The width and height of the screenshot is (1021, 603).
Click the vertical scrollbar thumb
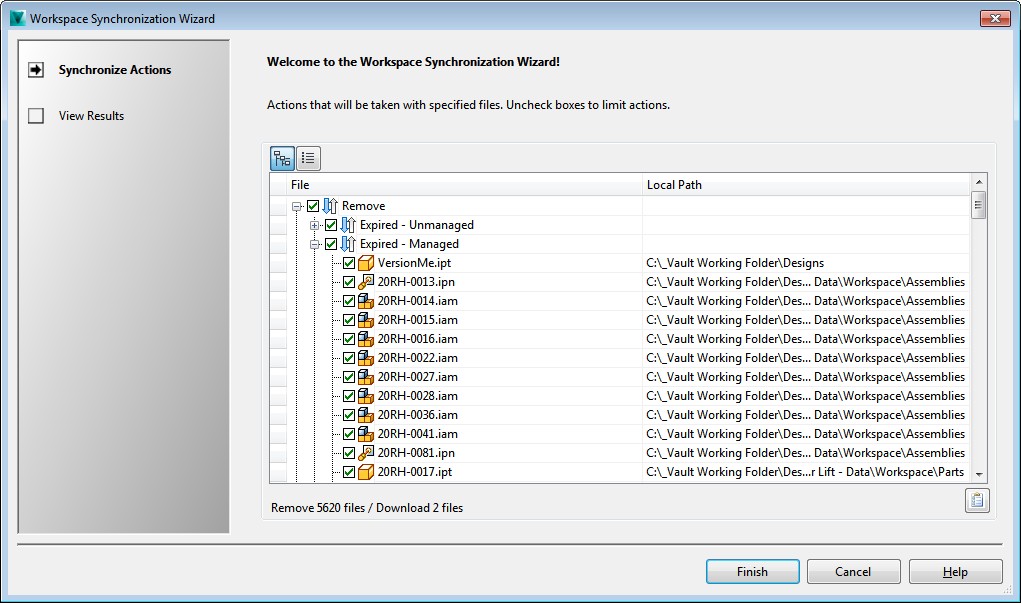pos(978,205)
